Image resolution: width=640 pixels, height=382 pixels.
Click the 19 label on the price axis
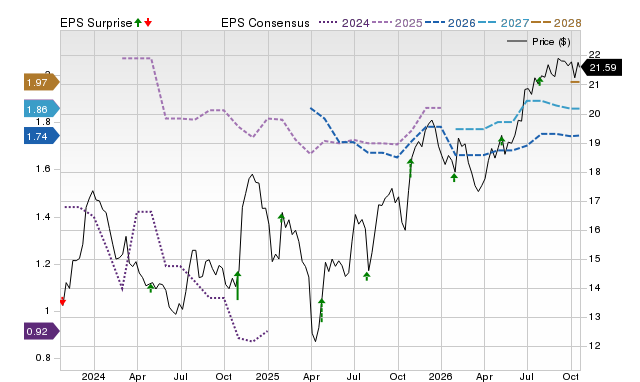[x=594, y=143]
